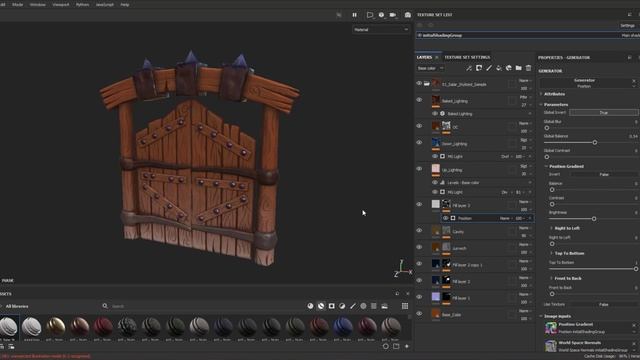Hide the Base_Color layer
Image resolution: width=640 pixels, height=360 pixels.
(419, 313)
